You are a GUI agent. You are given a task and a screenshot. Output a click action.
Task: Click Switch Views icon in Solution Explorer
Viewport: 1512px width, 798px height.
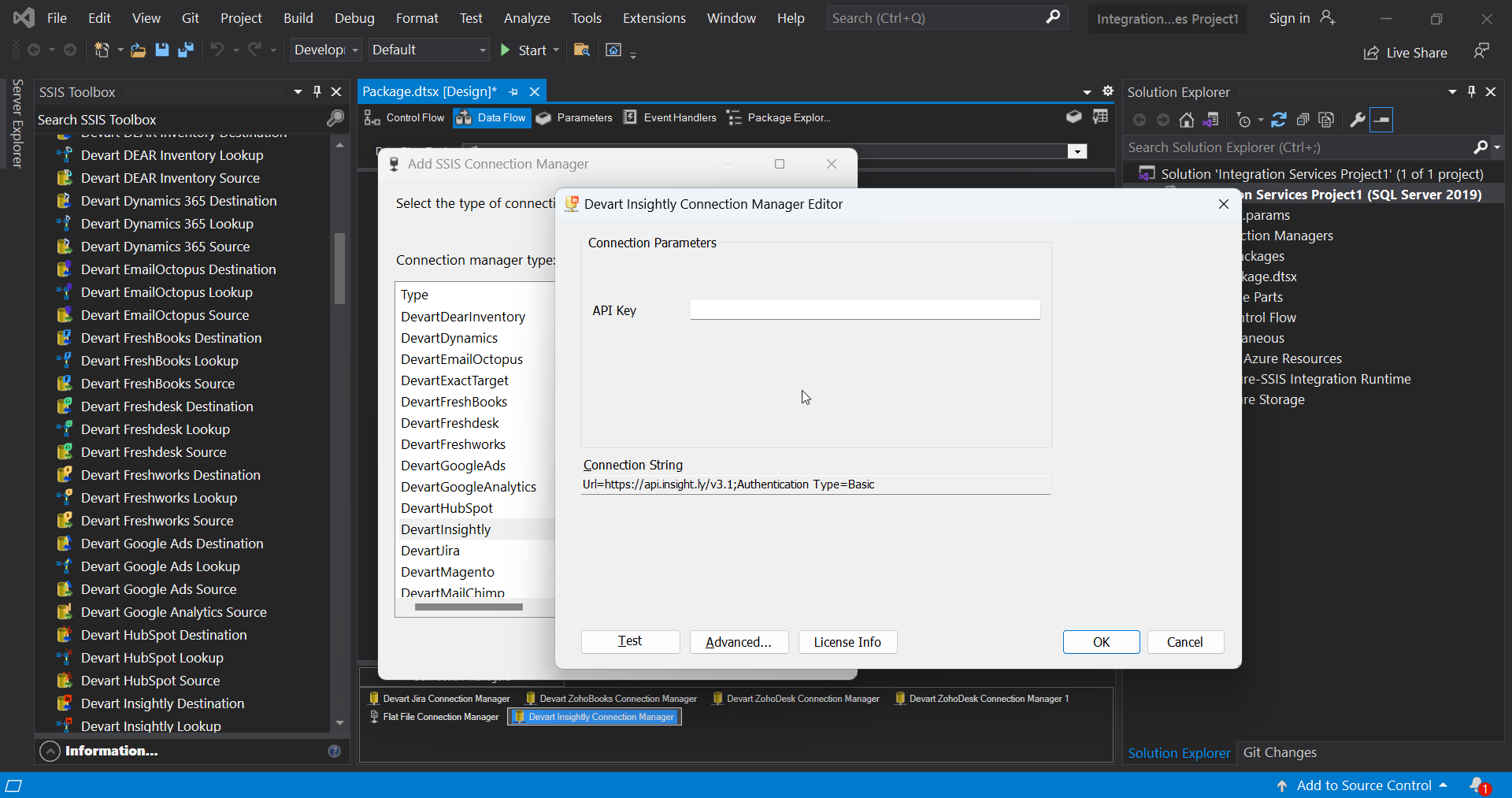pyautogui.click(x=1211, y=120)
